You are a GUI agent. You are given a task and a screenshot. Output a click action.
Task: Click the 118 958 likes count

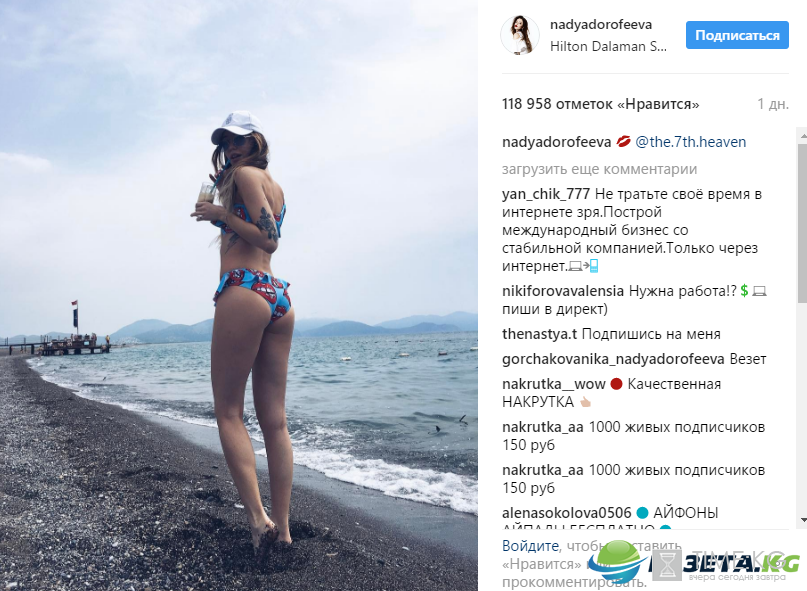(x=601, y=104)
